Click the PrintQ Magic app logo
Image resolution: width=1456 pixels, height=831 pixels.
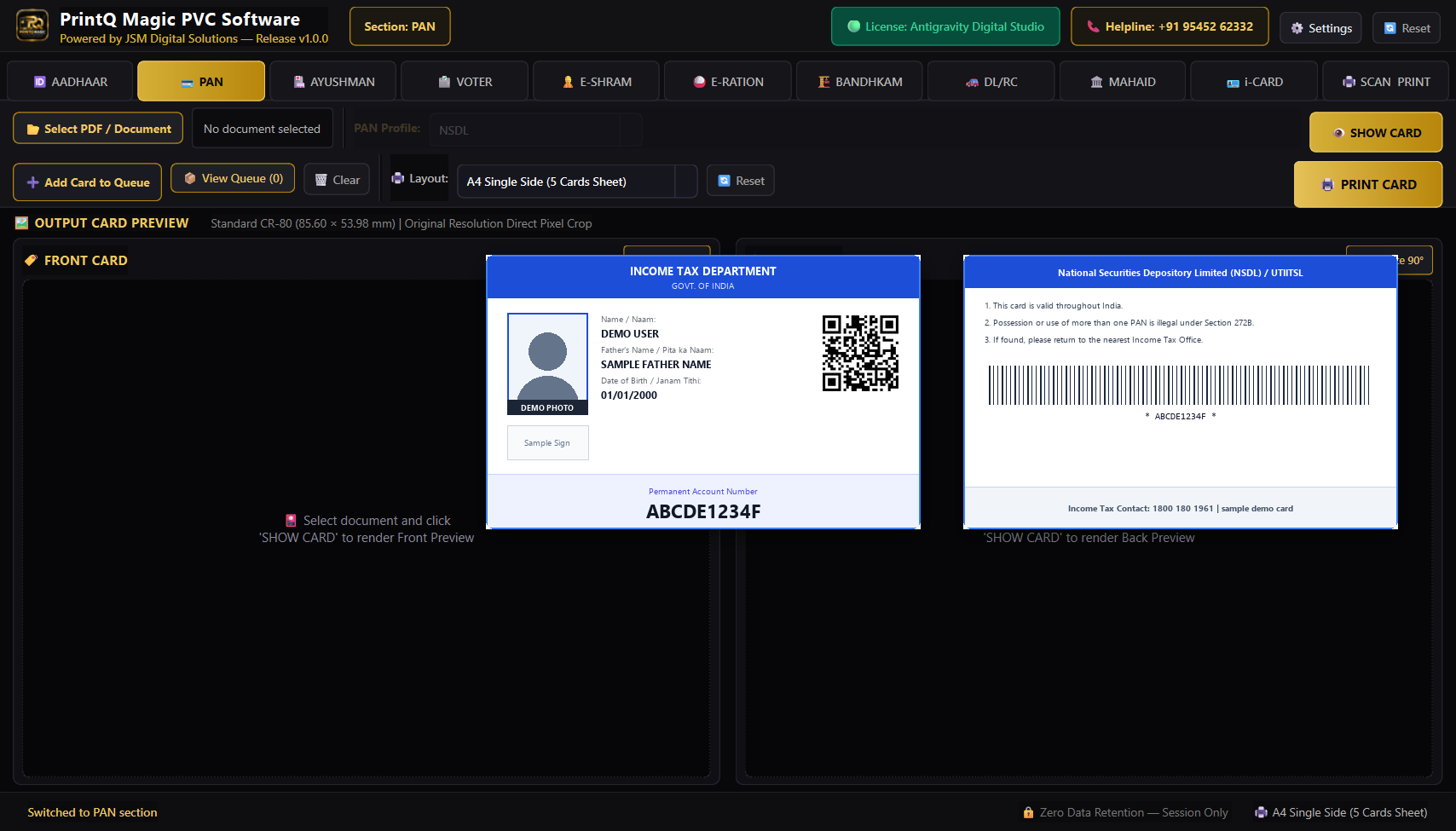click(32, 26)
